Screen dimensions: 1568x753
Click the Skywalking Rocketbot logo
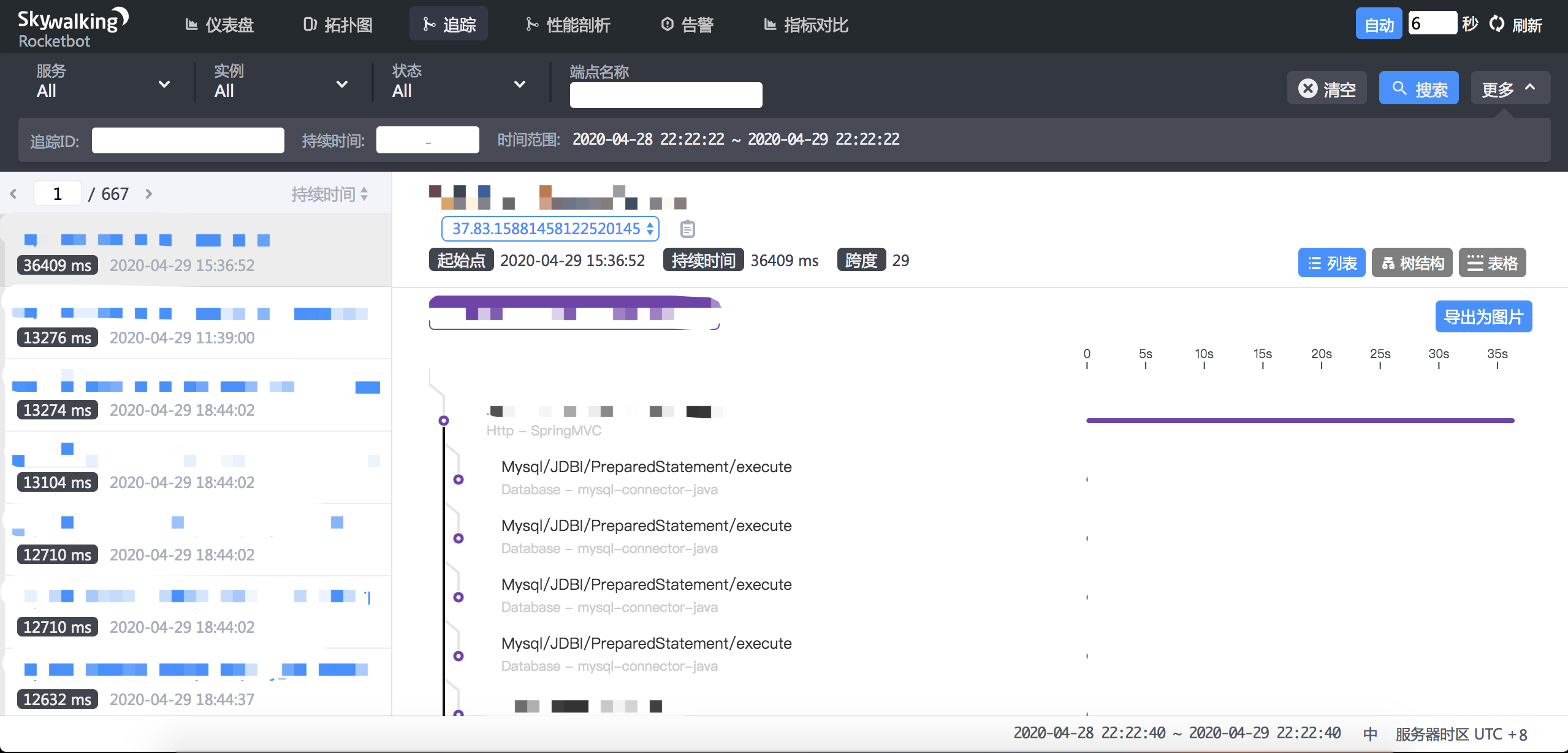[72, 28]
